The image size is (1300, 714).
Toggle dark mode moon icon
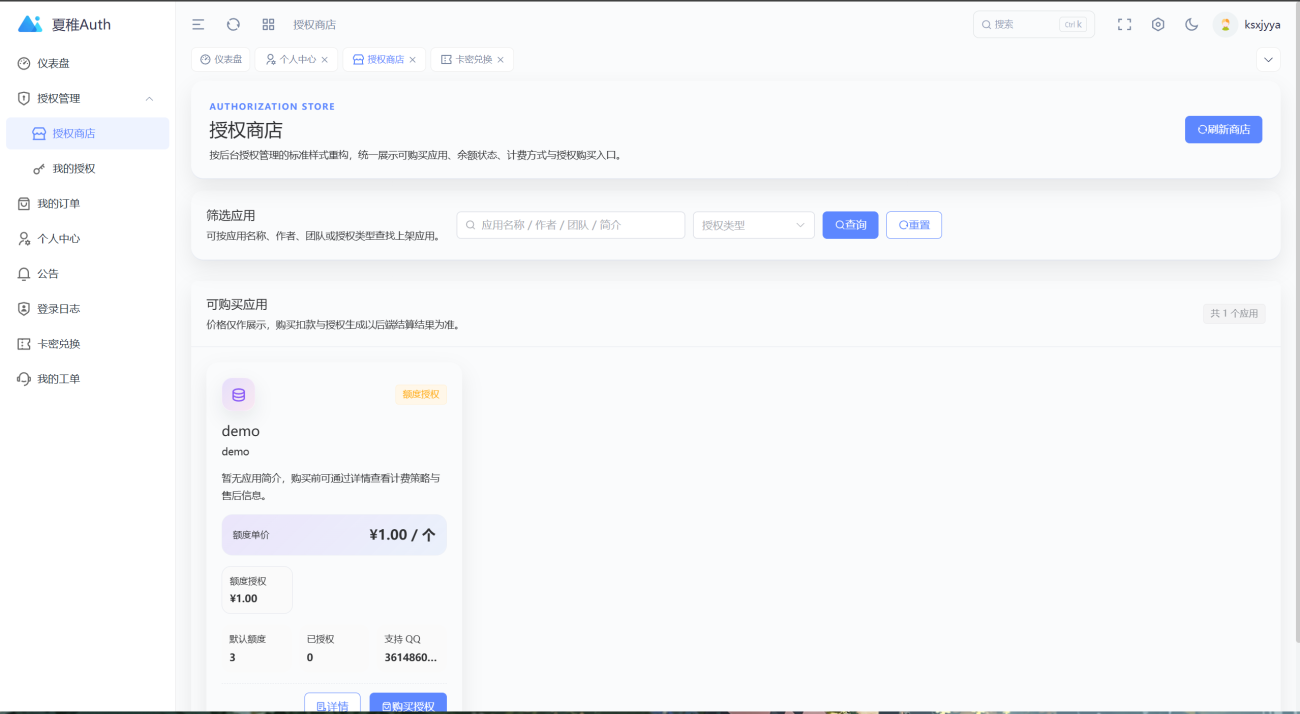pyautogui.click(x=1191, y=24)
